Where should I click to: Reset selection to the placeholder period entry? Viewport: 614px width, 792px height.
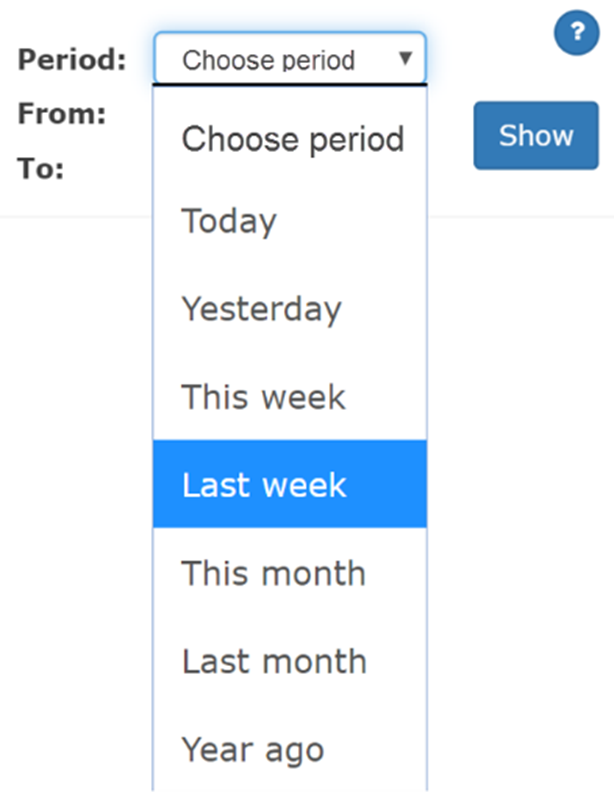[x=291, y=138]
